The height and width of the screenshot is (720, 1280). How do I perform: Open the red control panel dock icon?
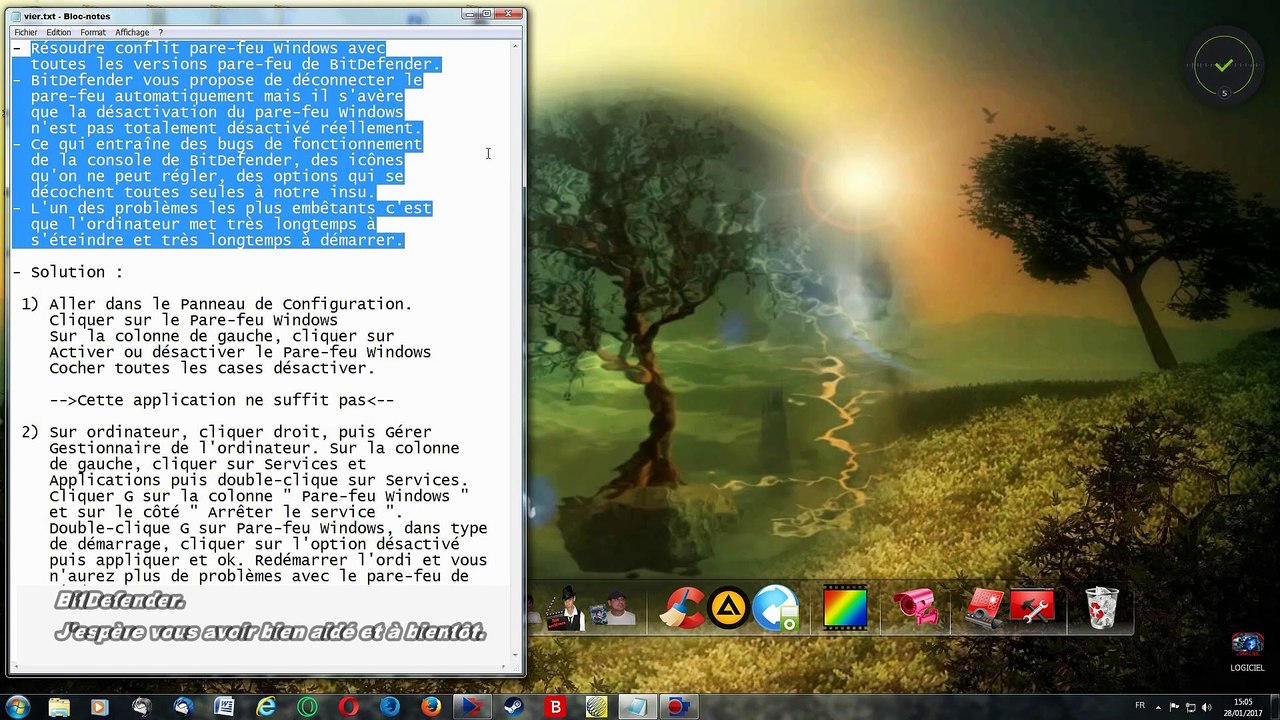point(984,608)
